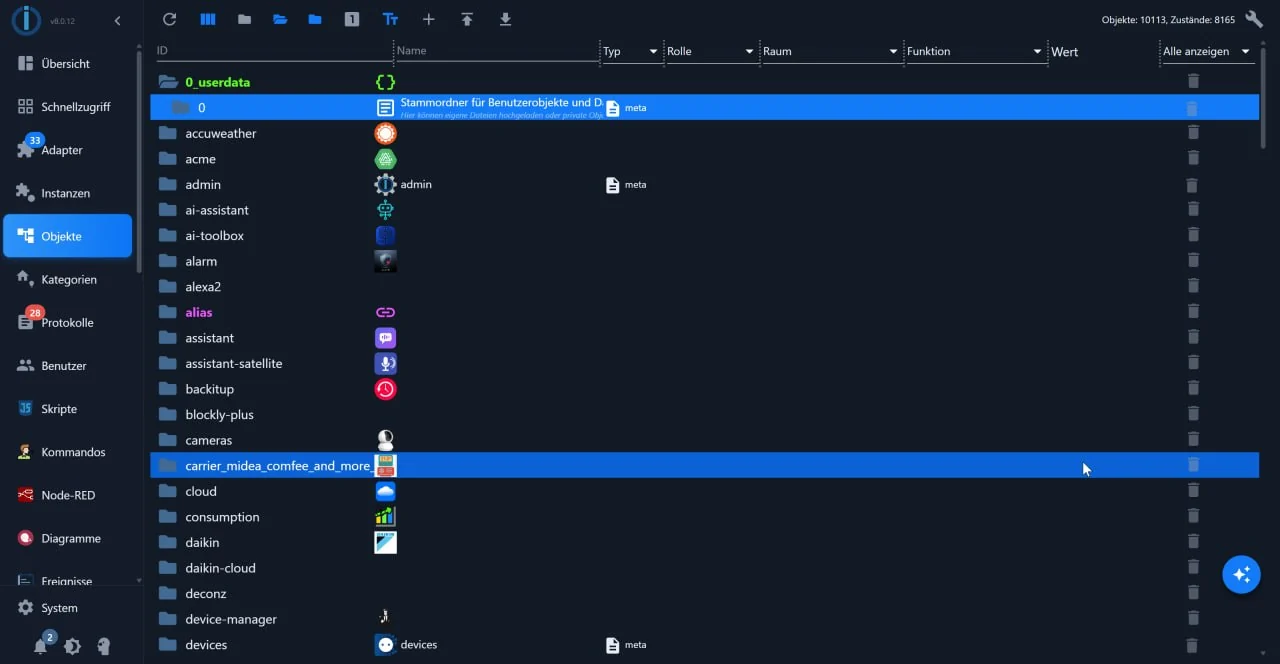The height and width of the screenshot is (664, 1280).
Task: Toggle the text size 'Tt' toolbar icon
Action: click(x=391, y=20)
